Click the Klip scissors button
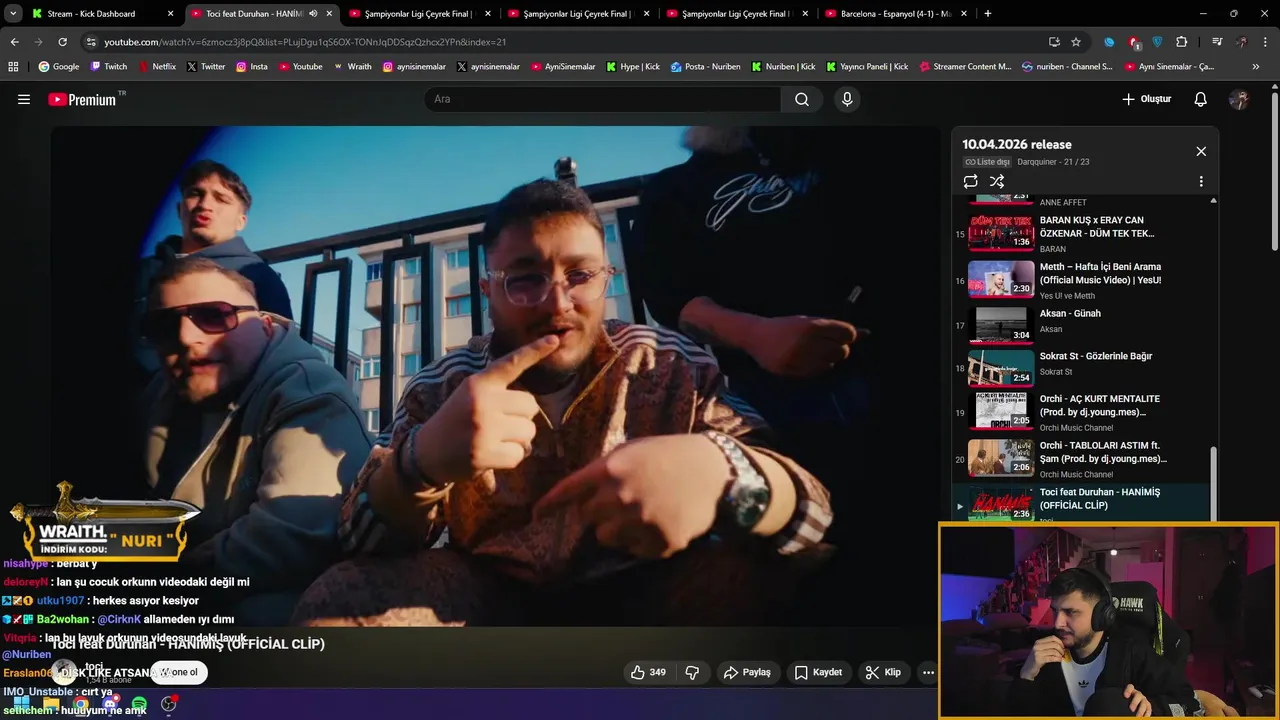This screenshot has height=720, width=1280. click(883, 672)
